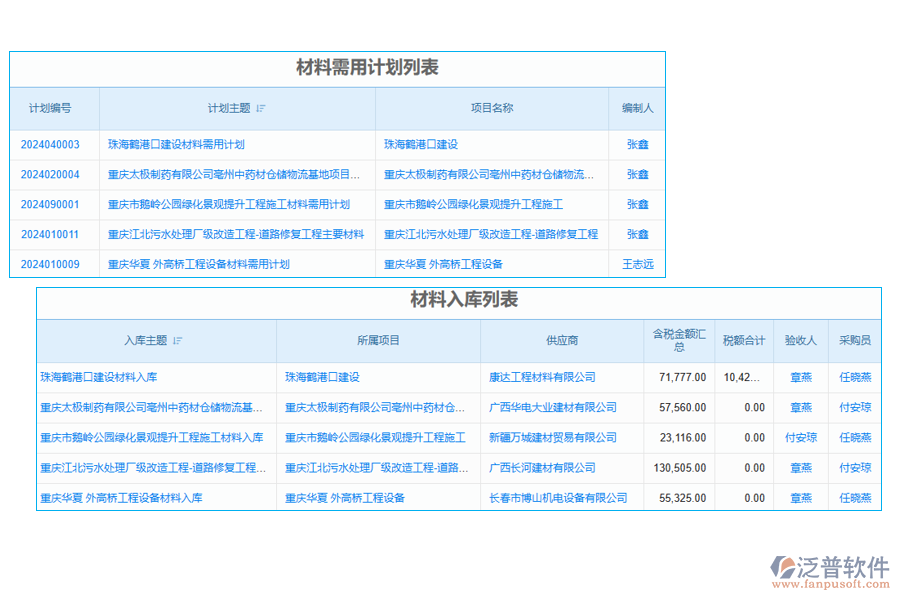Image resolution: width=900 pixels, height=600 pixels.
Task: Sort the warehouse list by 含税金额汇总 column
Action: 678,341
